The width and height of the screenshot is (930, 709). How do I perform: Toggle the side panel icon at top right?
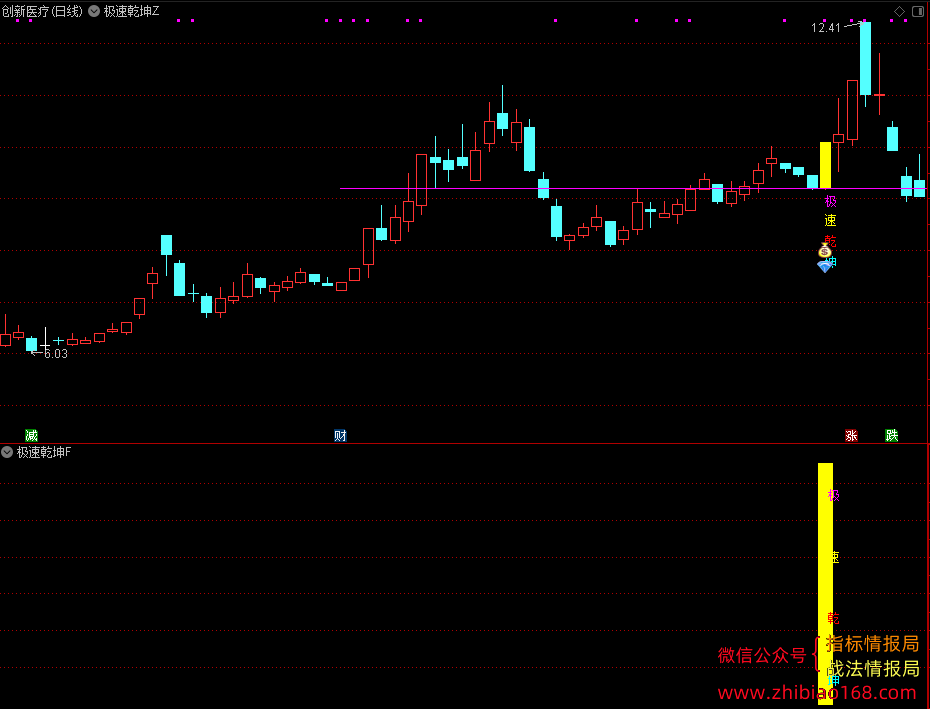tap(918, 11)
